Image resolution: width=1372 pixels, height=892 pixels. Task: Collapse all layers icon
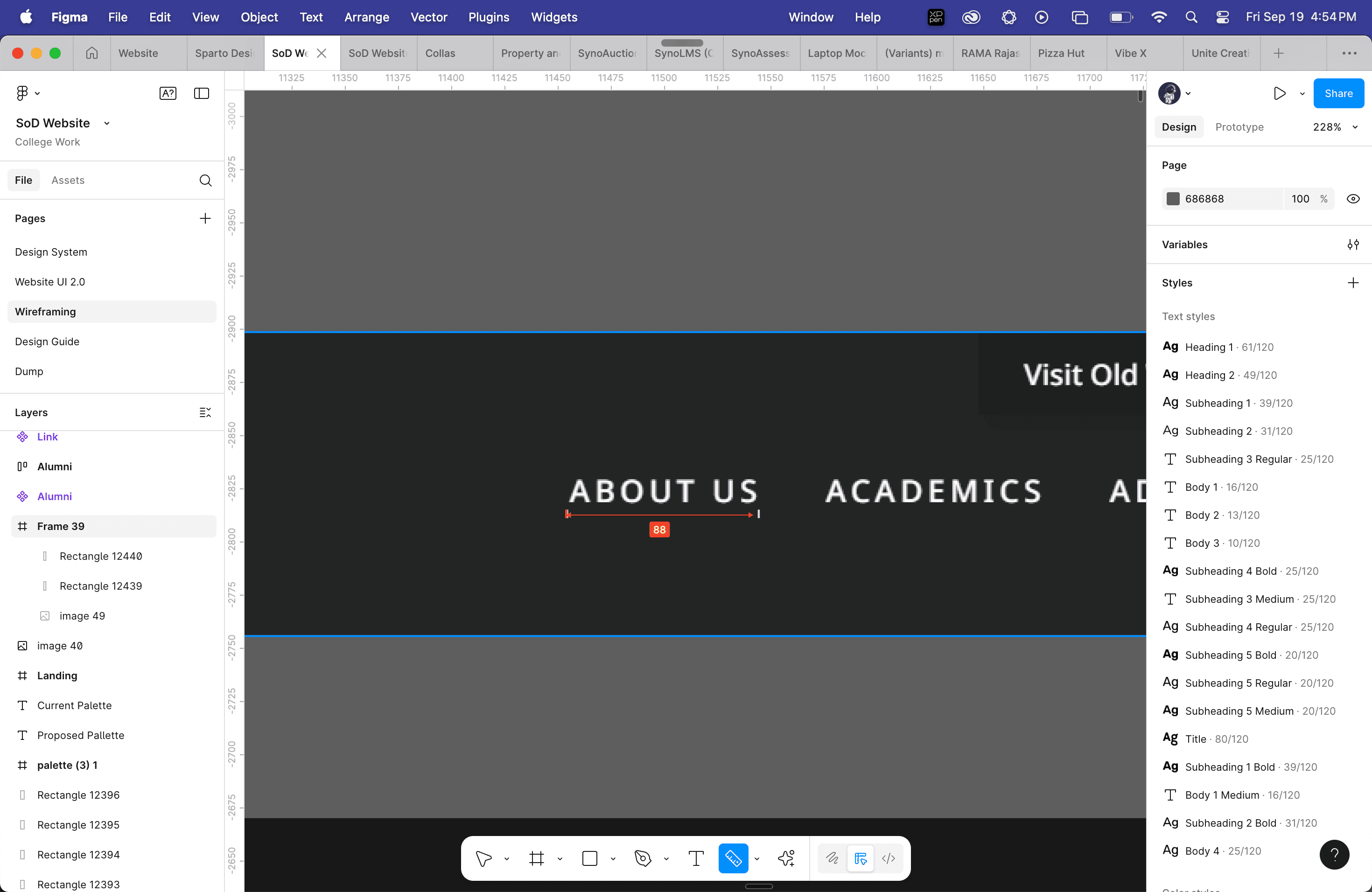click(x=205, y=412)
